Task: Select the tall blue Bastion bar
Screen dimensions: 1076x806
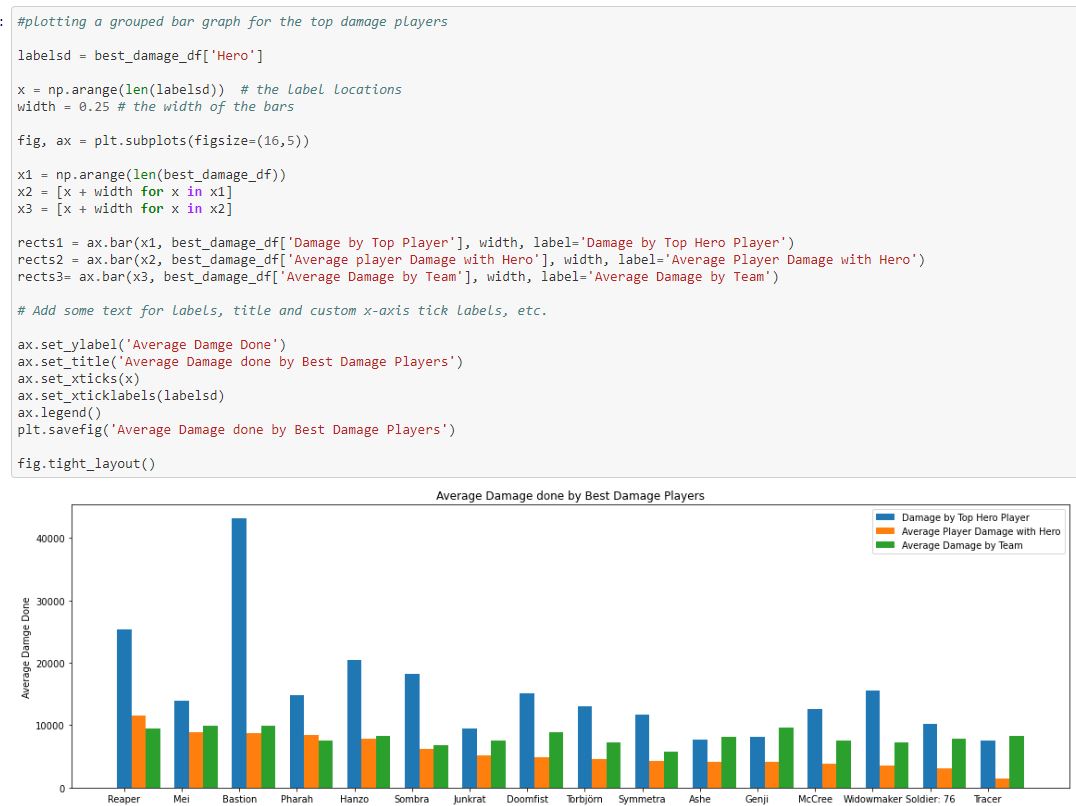Action: pyautogui.click(x=239, y=652)
